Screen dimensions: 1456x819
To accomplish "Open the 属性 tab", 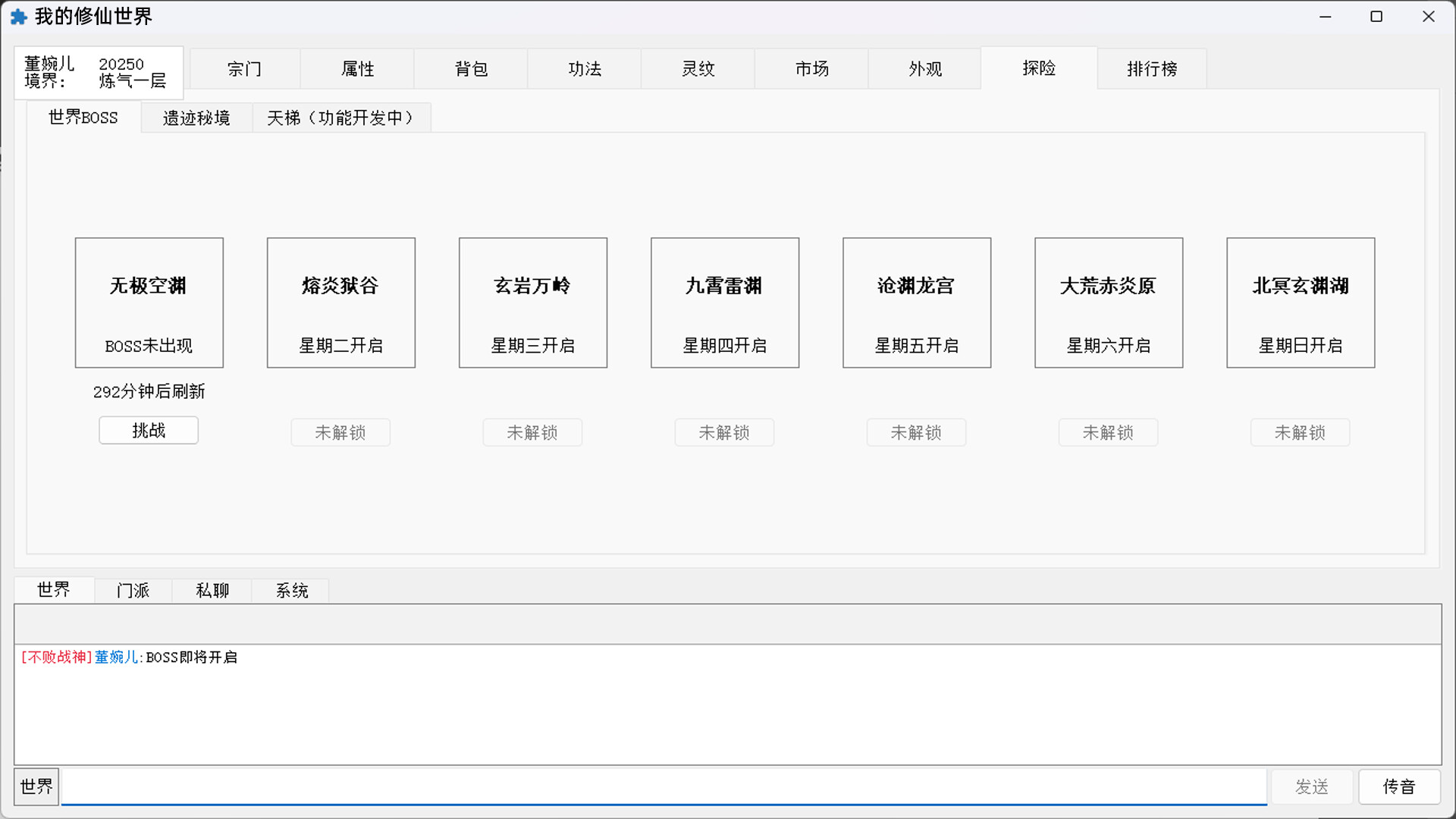I will pos(357,68).
